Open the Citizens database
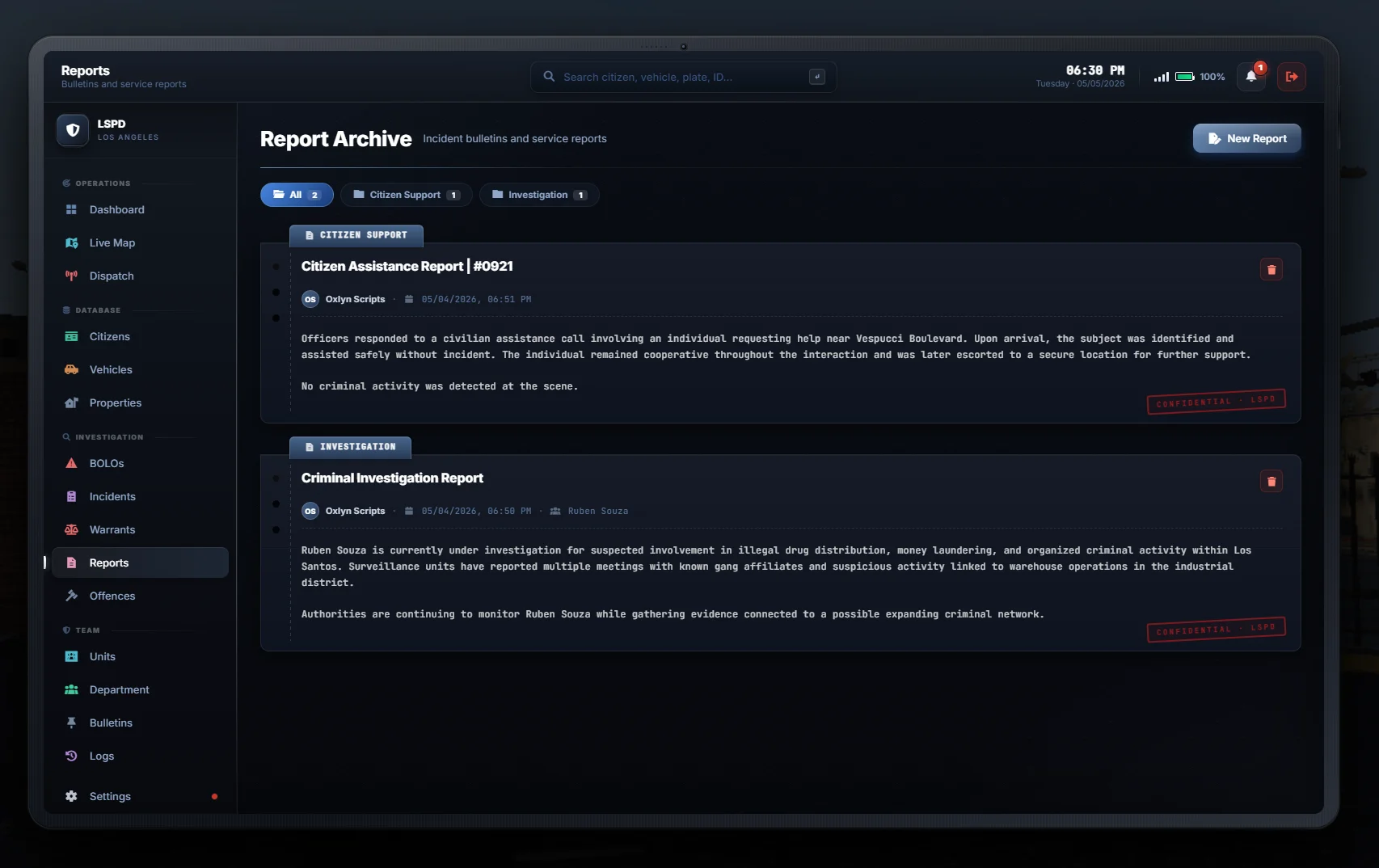Image resolution: width=1379 pixels, height=868 pixels. (140, 336)
